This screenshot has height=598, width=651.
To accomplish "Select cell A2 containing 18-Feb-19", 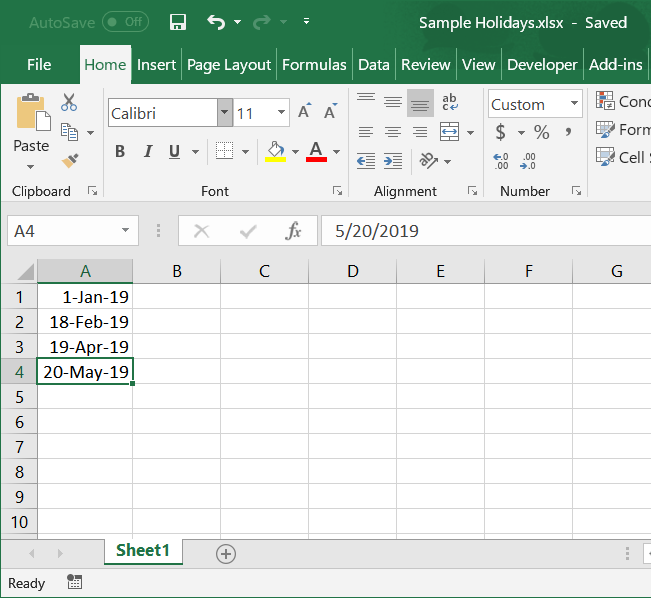I will click(x=85, y=322).
